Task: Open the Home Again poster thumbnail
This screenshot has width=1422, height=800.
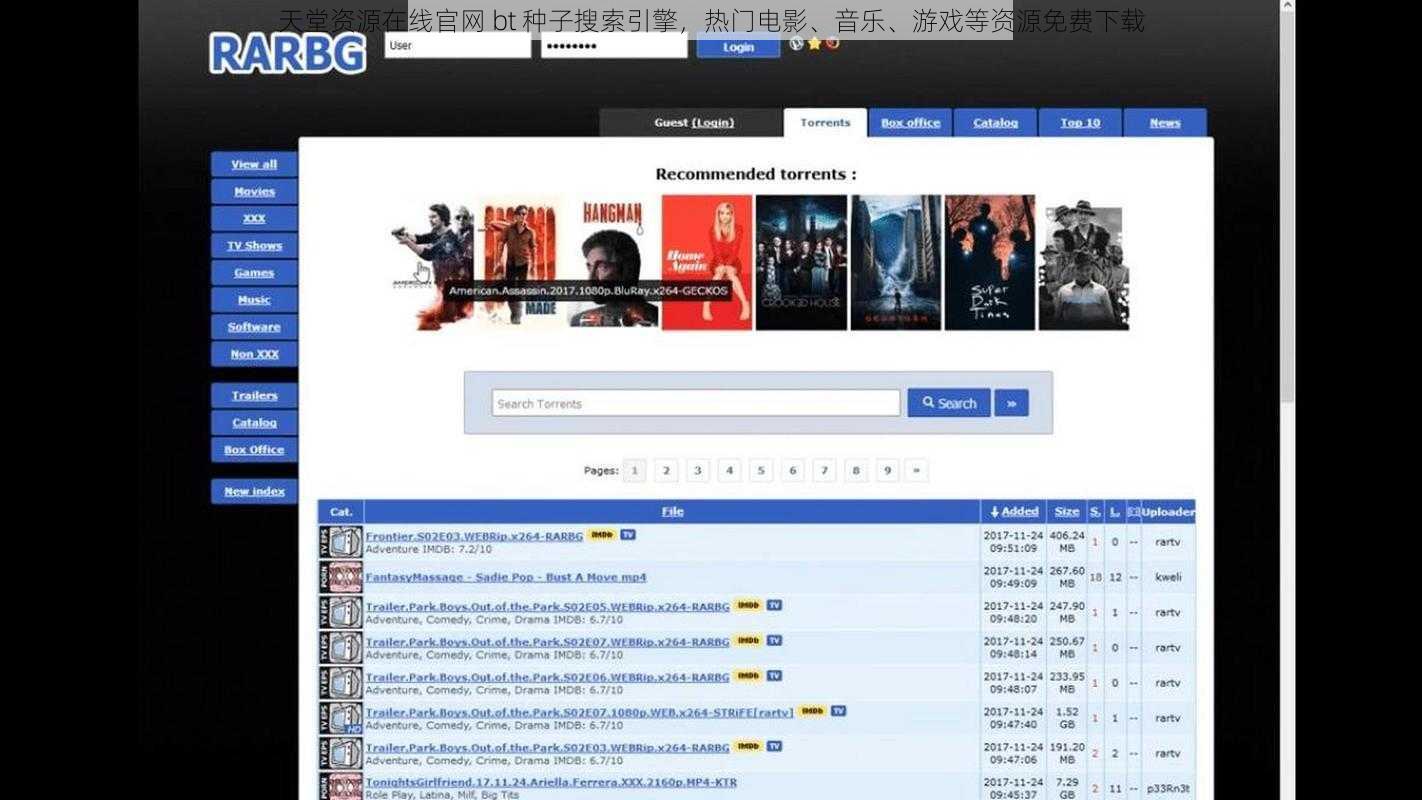Action: click(x=707, y=262)
